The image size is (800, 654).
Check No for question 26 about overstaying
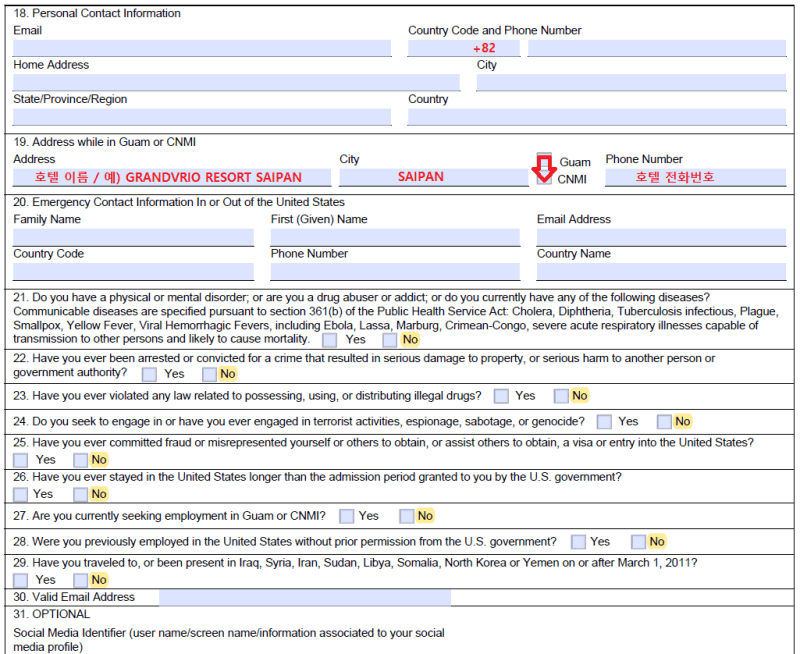point(81,494)
